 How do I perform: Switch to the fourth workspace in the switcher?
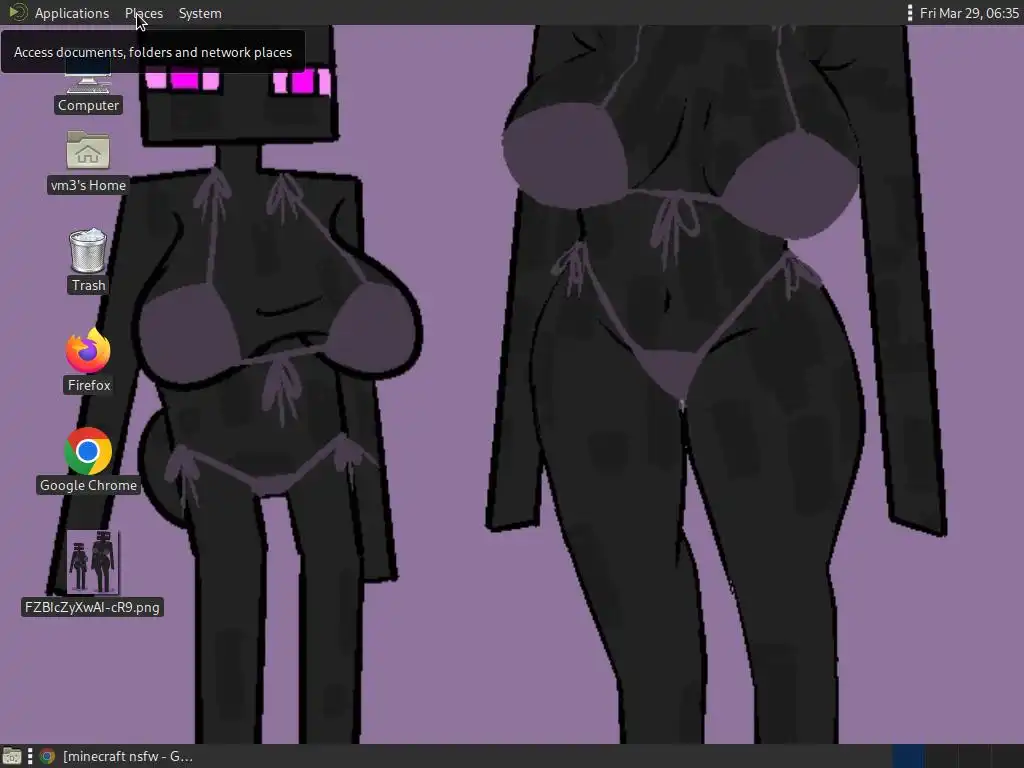click(1007, 756)
